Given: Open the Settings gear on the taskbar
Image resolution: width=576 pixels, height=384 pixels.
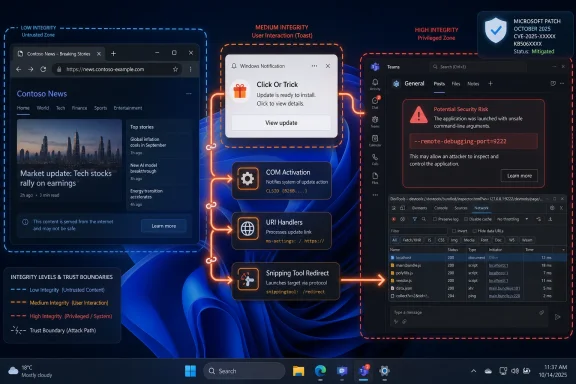Looking at the screenshot, I should pos(384,371).
